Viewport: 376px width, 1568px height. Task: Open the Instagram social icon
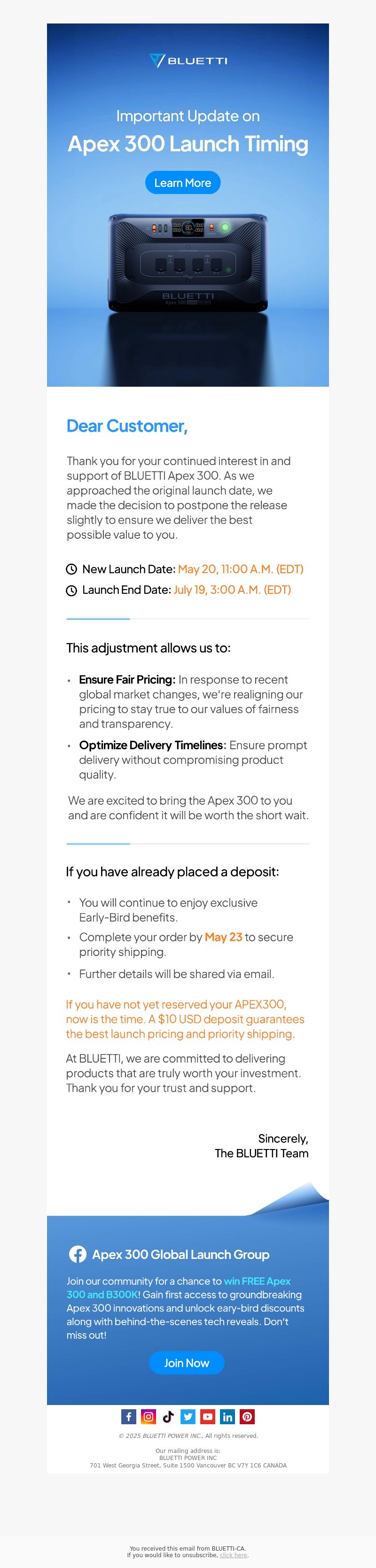click(x=148, y=1416)
